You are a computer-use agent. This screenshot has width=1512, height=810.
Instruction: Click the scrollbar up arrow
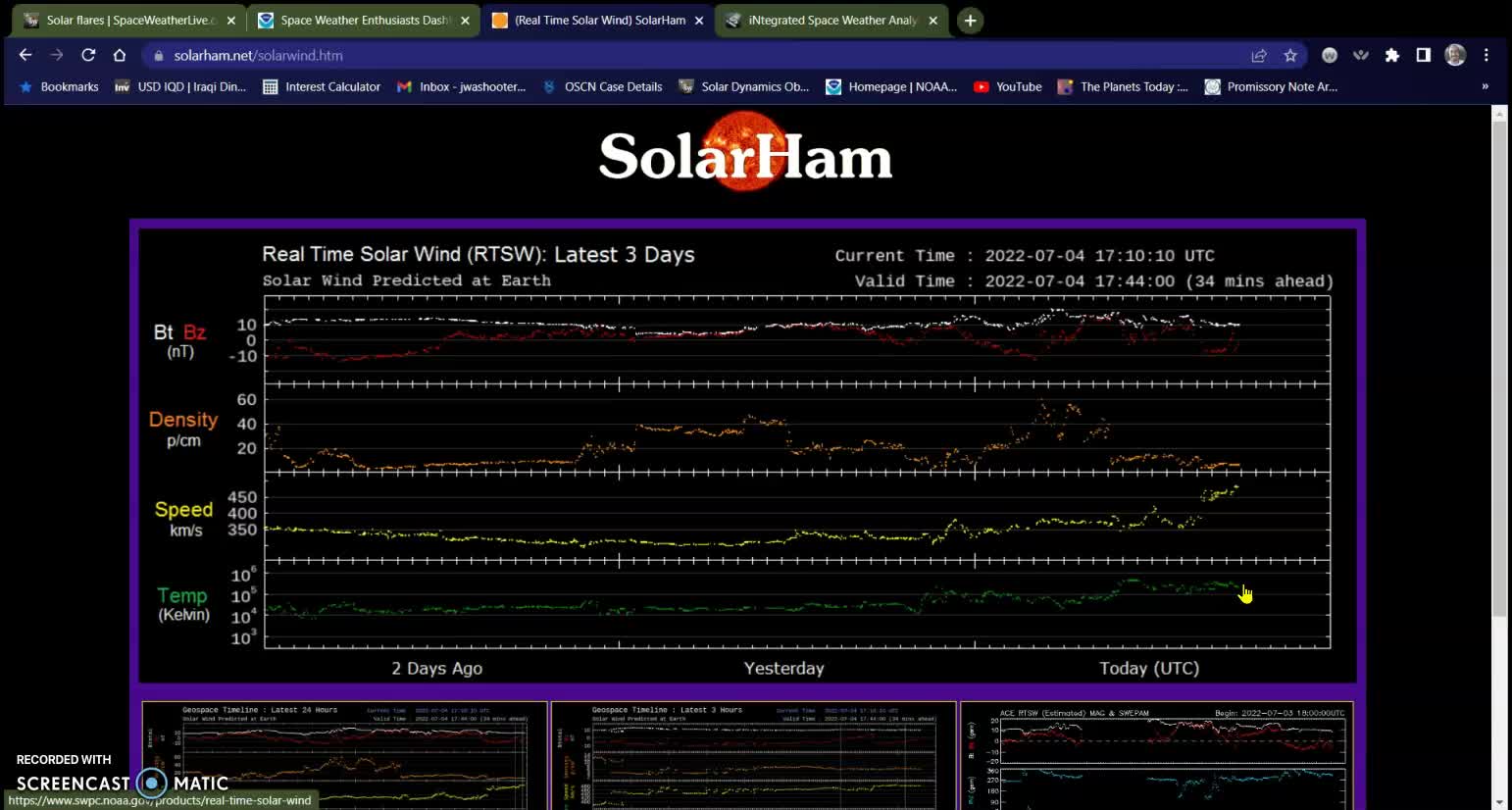(x=1499, y=113)
